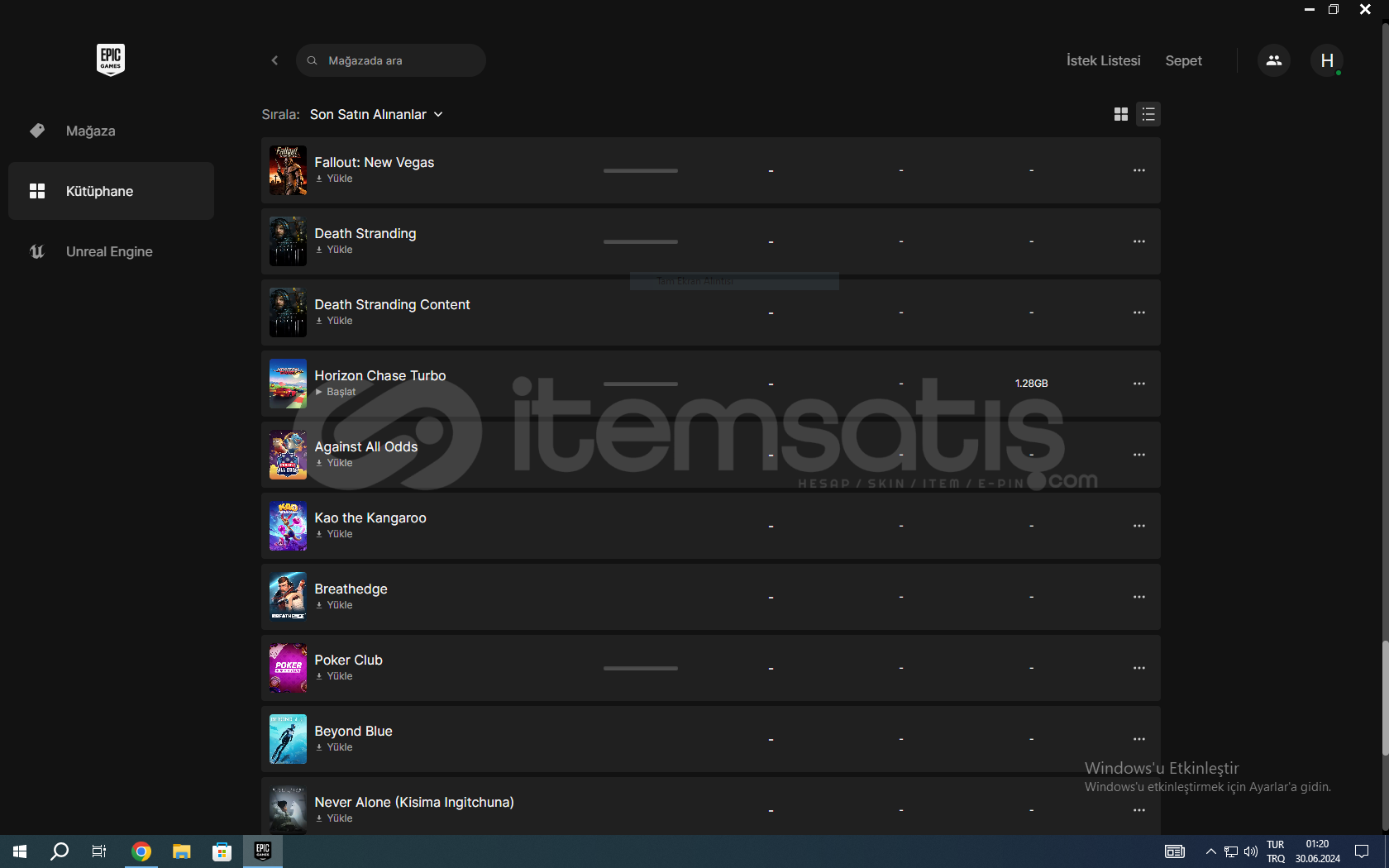Open Microsoft Store from the taskbar
This screenshot has width=1389, height=868.
coord(222,851)
